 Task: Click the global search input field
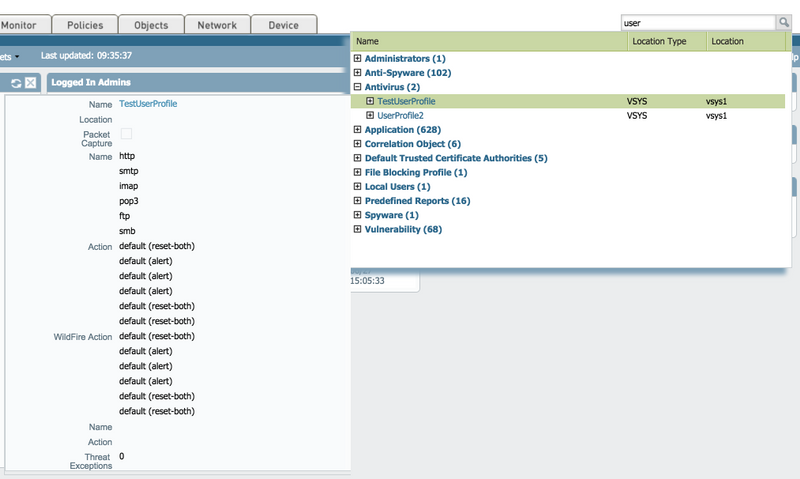coord(697,22)
